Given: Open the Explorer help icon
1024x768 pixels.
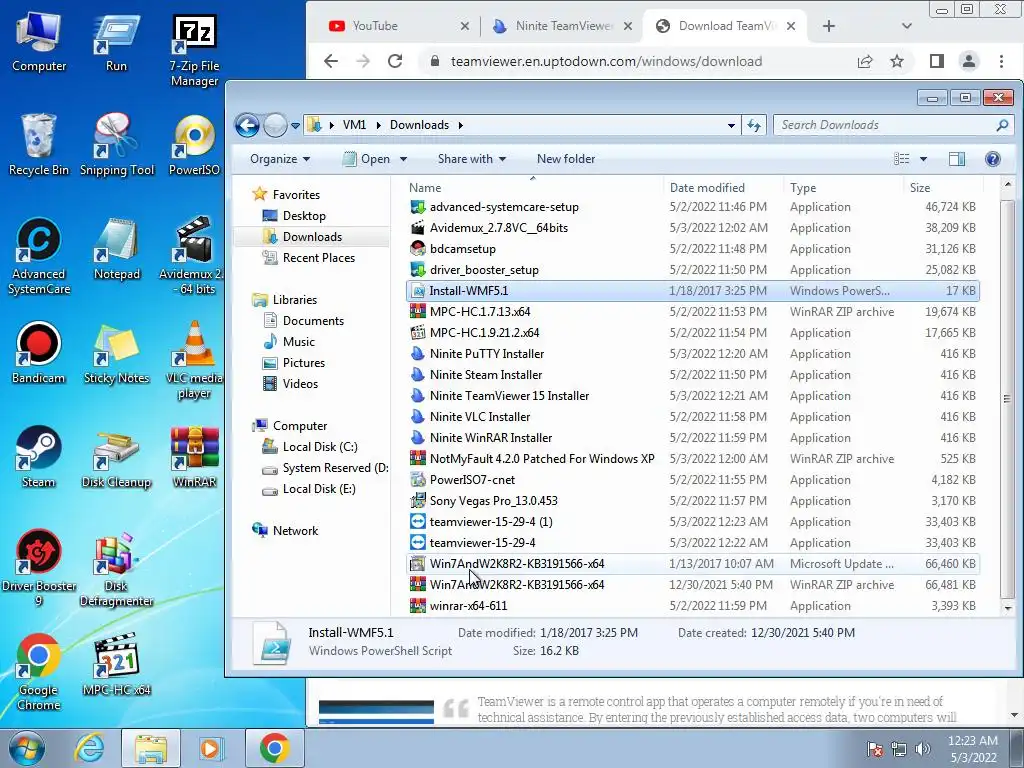Looking at the screenshot, I should point(993,159).
